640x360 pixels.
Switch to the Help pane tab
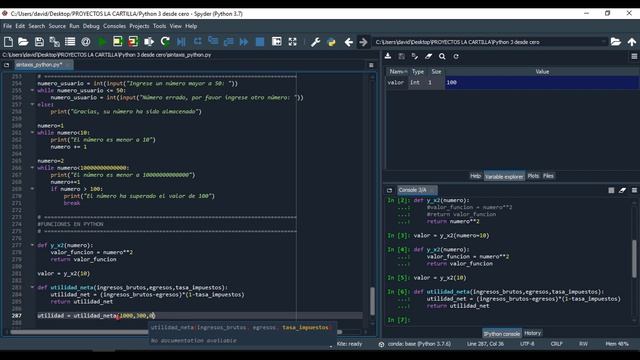click(x=475, y=176)
